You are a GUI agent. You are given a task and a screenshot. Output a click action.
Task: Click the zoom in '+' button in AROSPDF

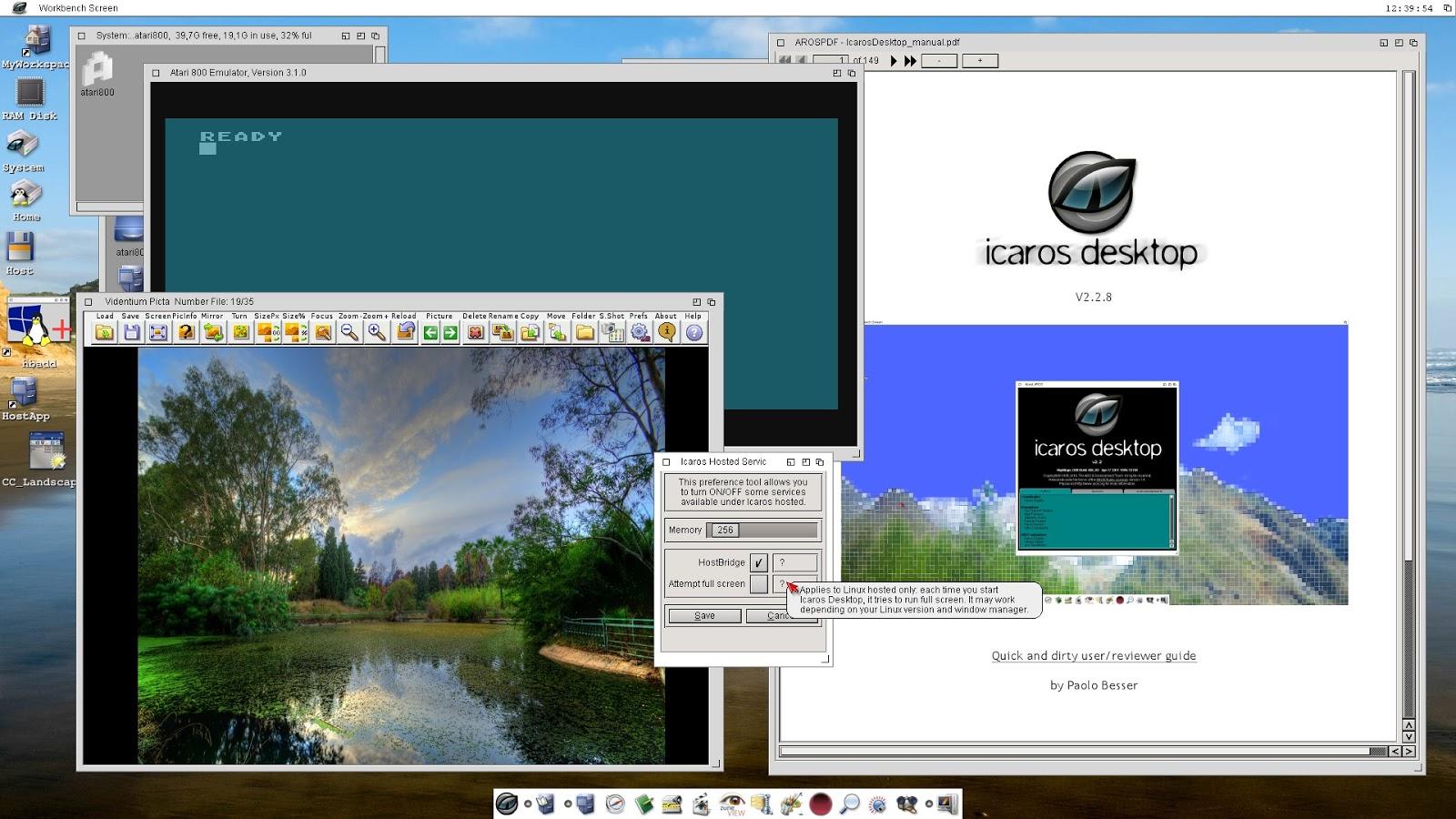pos(980,61)
